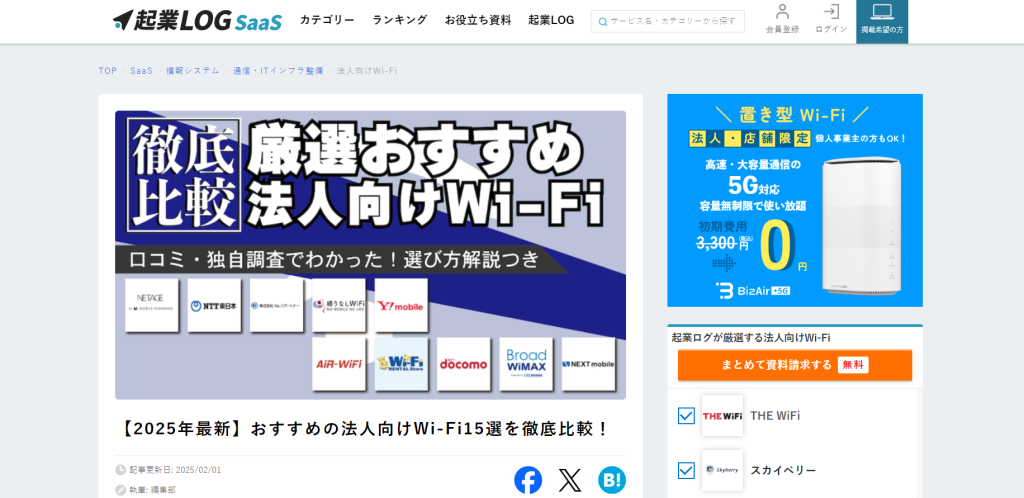This screenshot has height=498, width=1024.
Task: Share article on X
Action: (570, 480)
